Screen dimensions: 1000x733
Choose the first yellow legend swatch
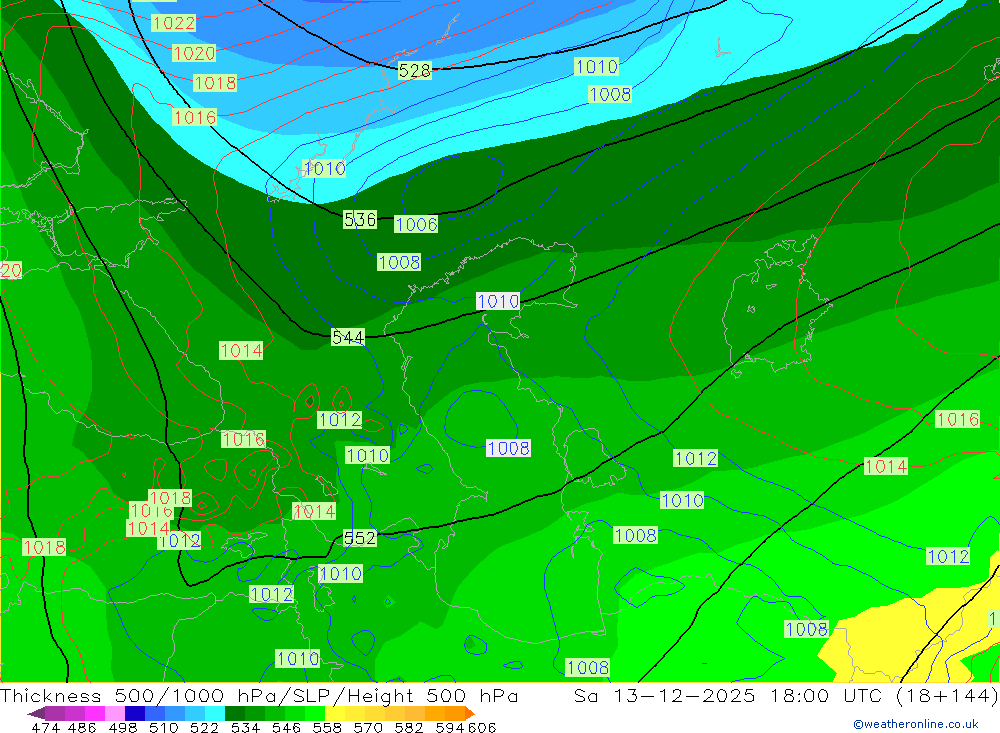(x=335, y=713)
